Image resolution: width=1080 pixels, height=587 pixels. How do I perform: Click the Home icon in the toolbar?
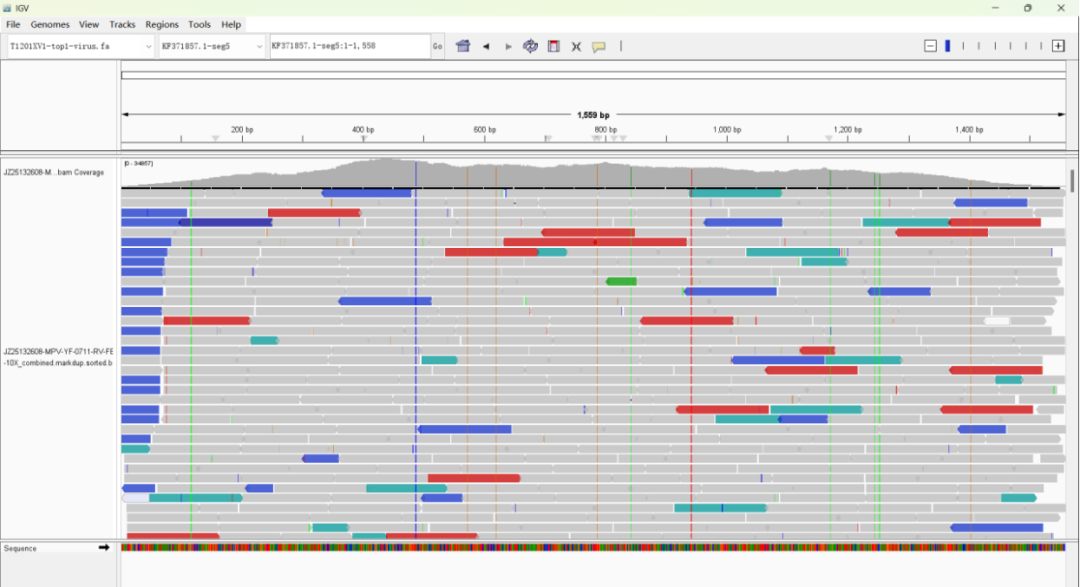tap(463, 46)
